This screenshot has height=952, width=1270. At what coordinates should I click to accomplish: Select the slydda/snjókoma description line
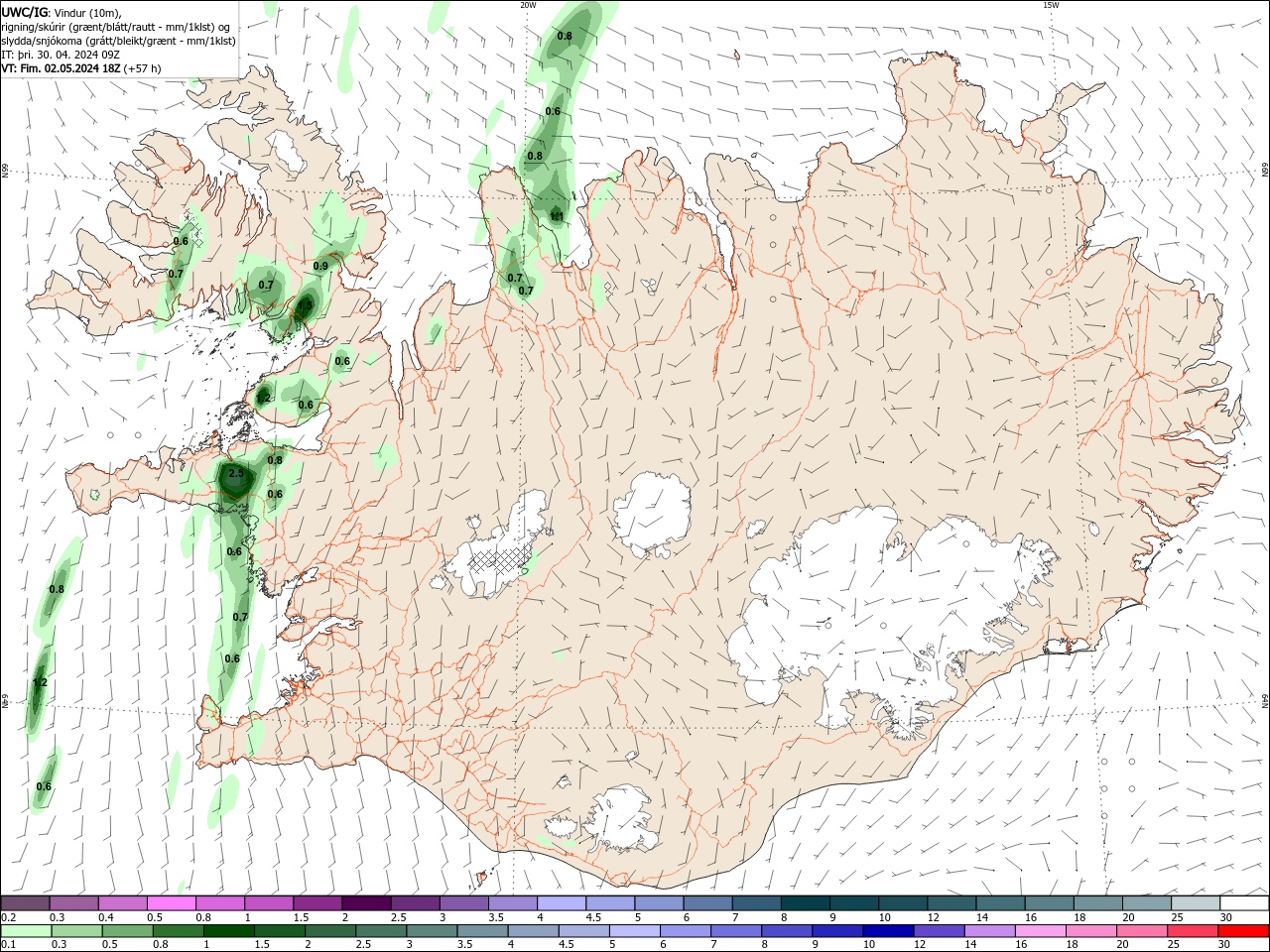click(x=119, y=41)
